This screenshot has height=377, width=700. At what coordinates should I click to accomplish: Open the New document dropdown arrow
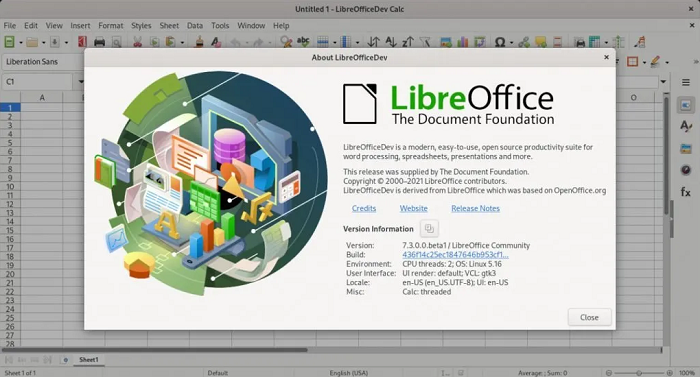[21, 42]
